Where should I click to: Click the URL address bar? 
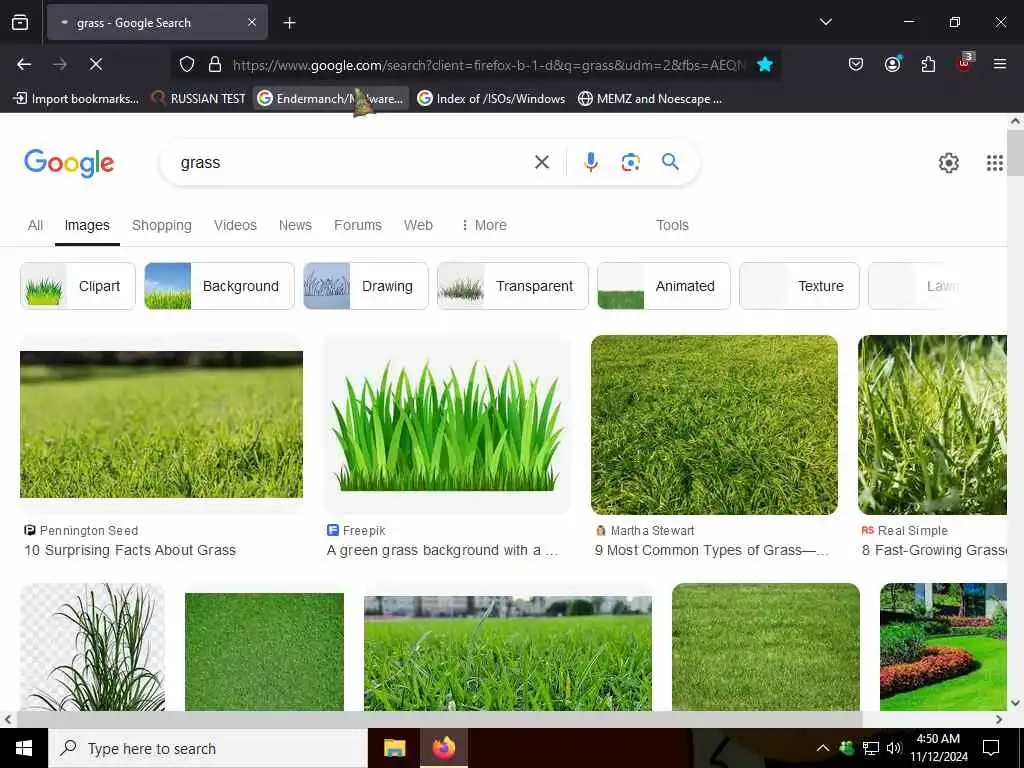click(x=487, y=65)
